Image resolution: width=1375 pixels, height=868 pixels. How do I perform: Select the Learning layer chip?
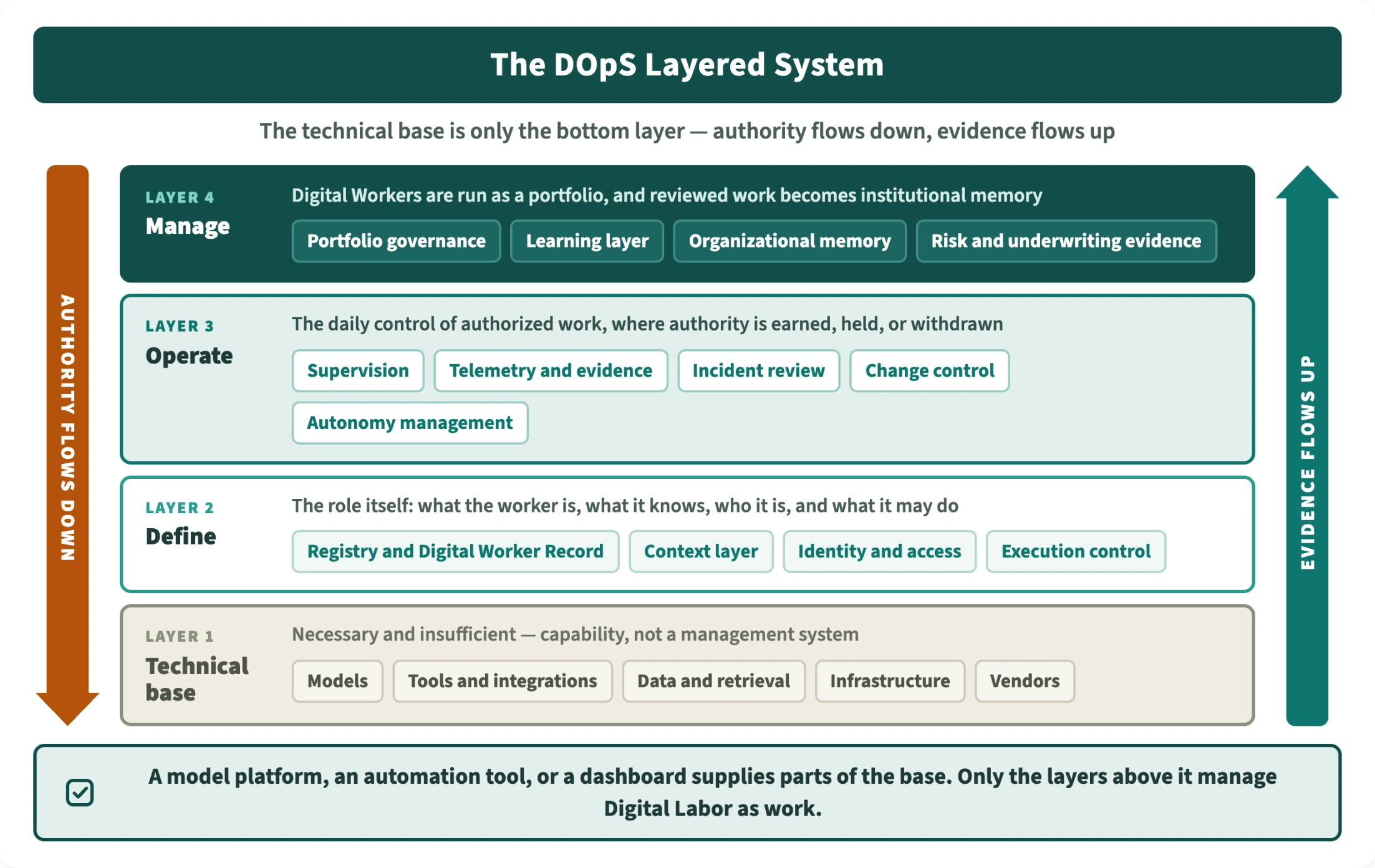[587, 241]
